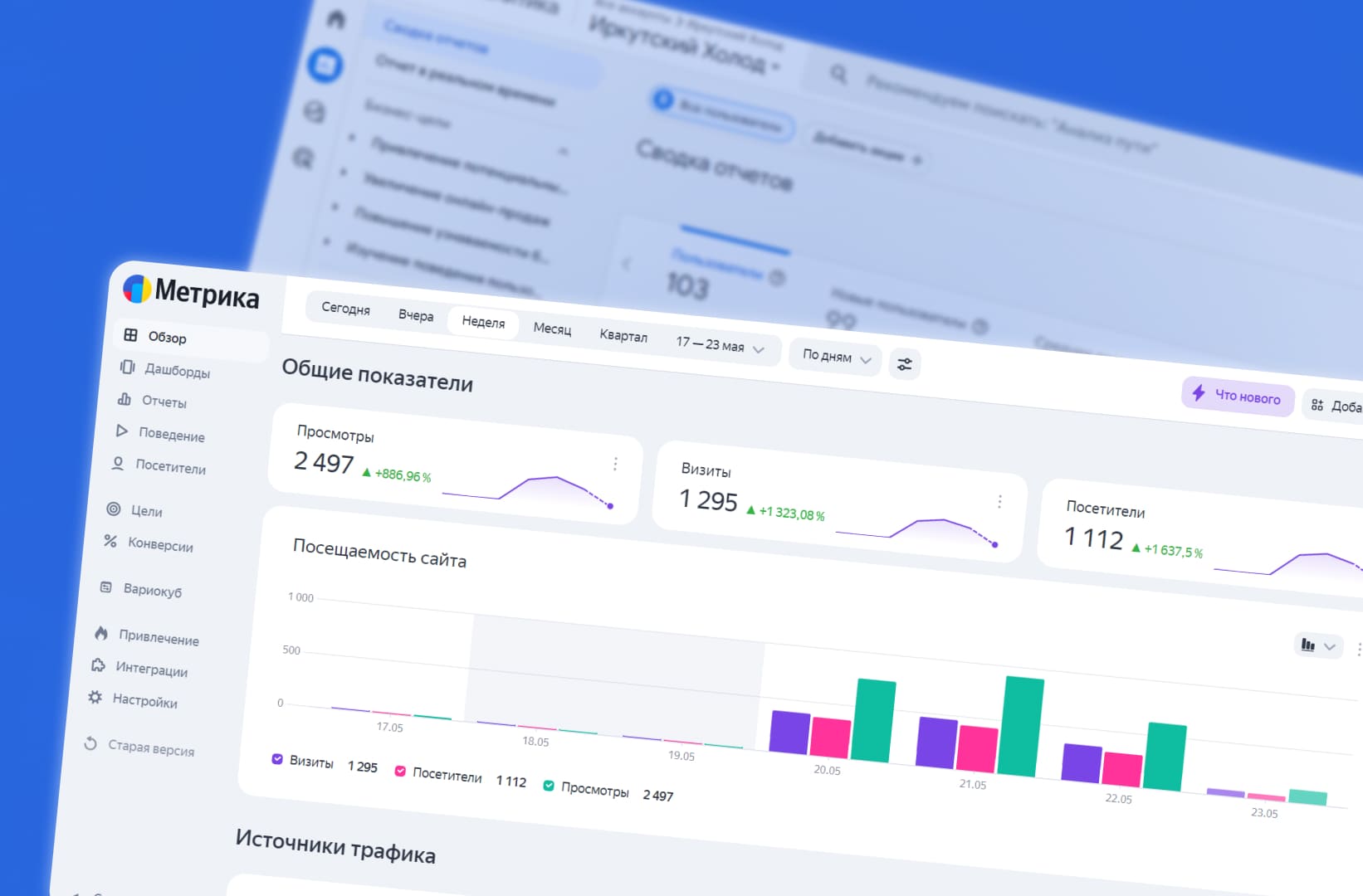Toggle the Просмотры legend checkbox

pyautogui.click(x=549, y=785)
